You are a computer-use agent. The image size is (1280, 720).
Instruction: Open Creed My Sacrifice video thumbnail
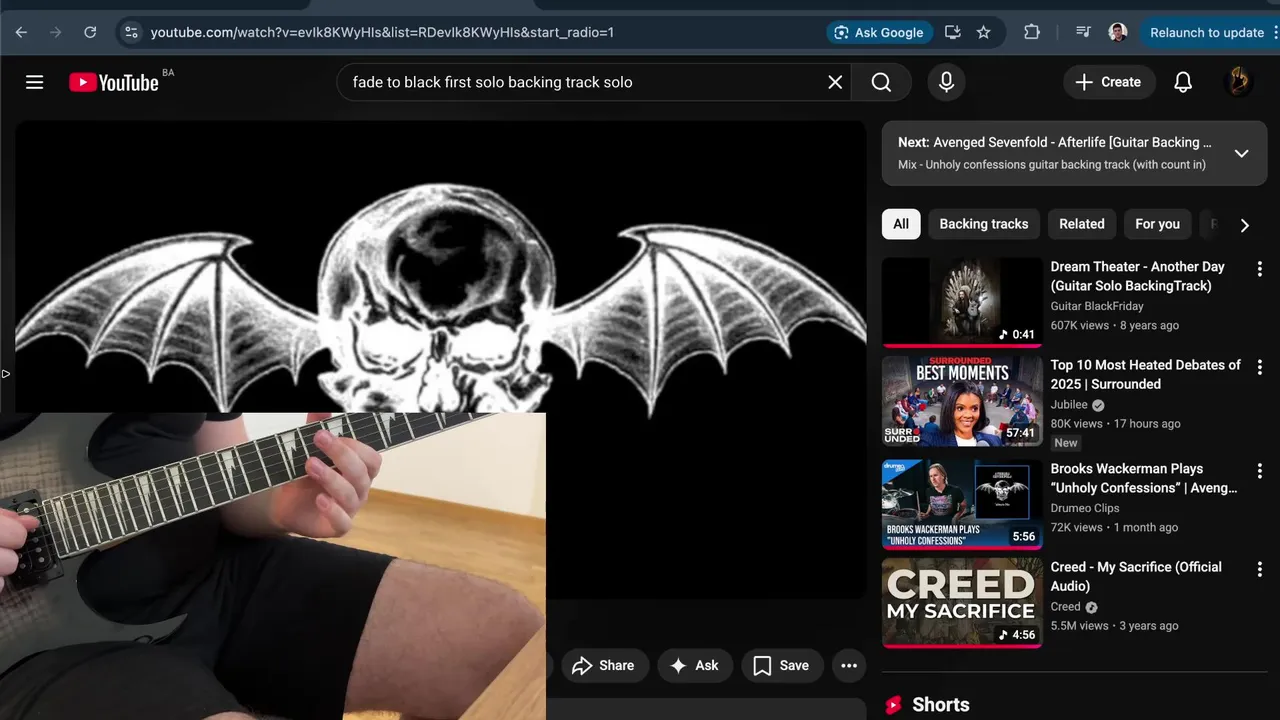pos(962,603)
